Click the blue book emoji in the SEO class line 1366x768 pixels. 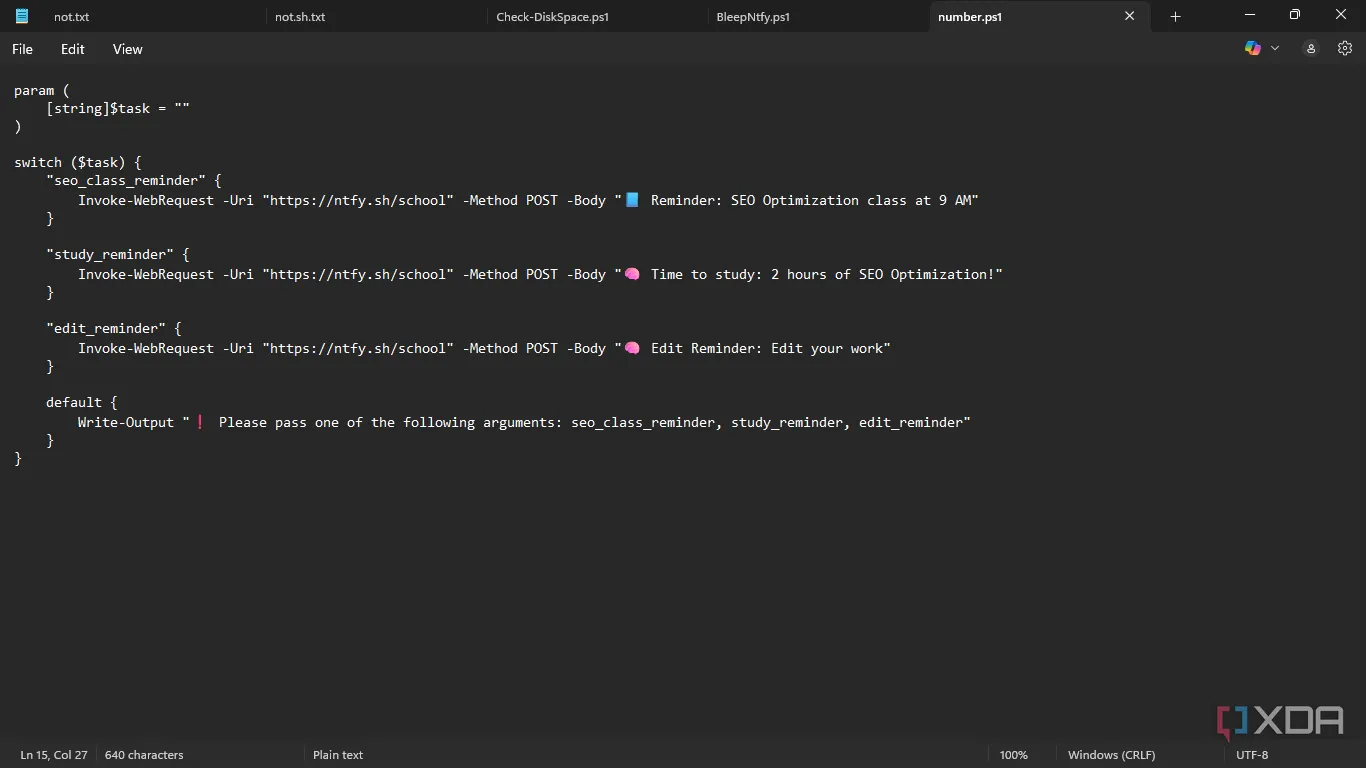(x=632, y=200)
